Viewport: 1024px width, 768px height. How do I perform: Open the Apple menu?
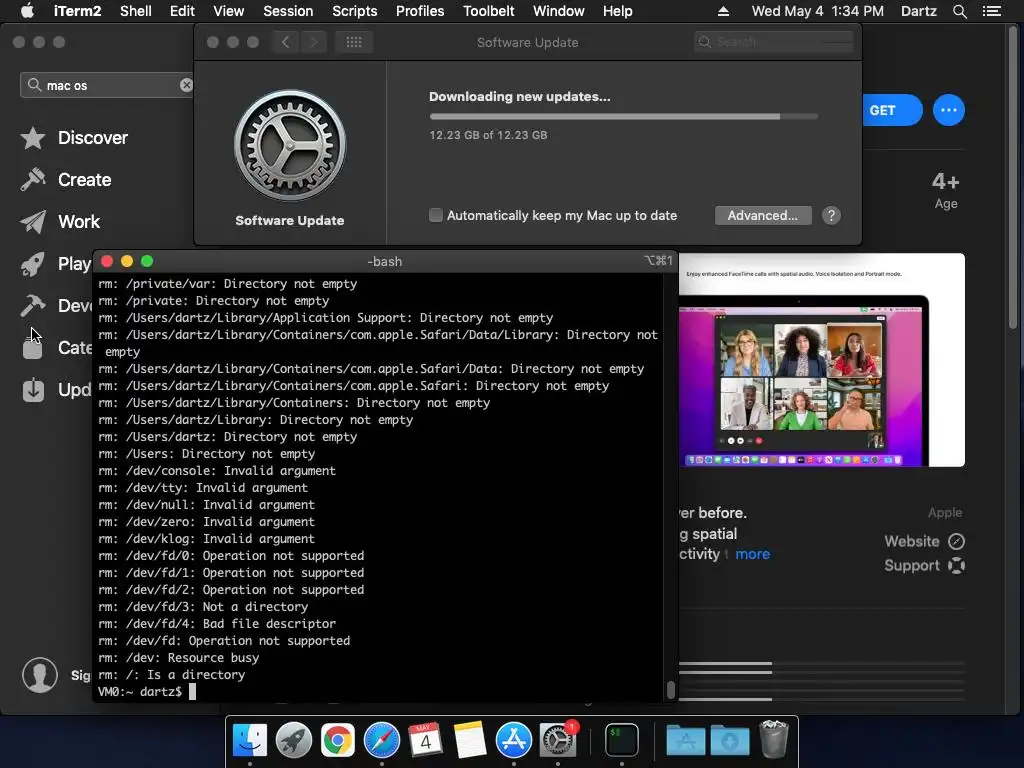coord(27,11)
